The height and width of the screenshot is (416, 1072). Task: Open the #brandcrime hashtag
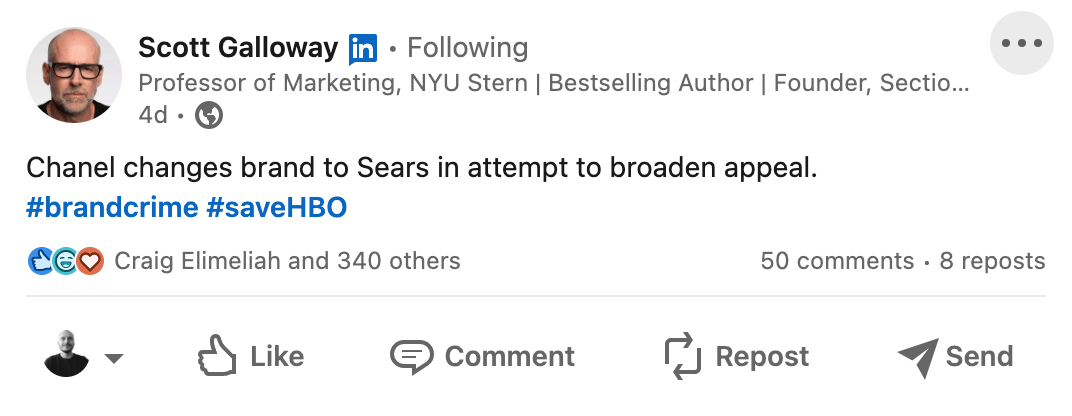pyautogui.click(x=111, y=208)
